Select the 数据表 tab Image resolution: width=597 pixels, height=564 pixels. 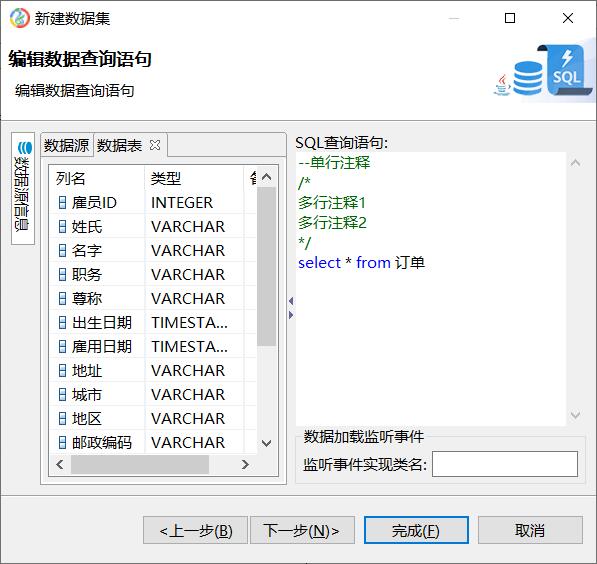[120, 145]
